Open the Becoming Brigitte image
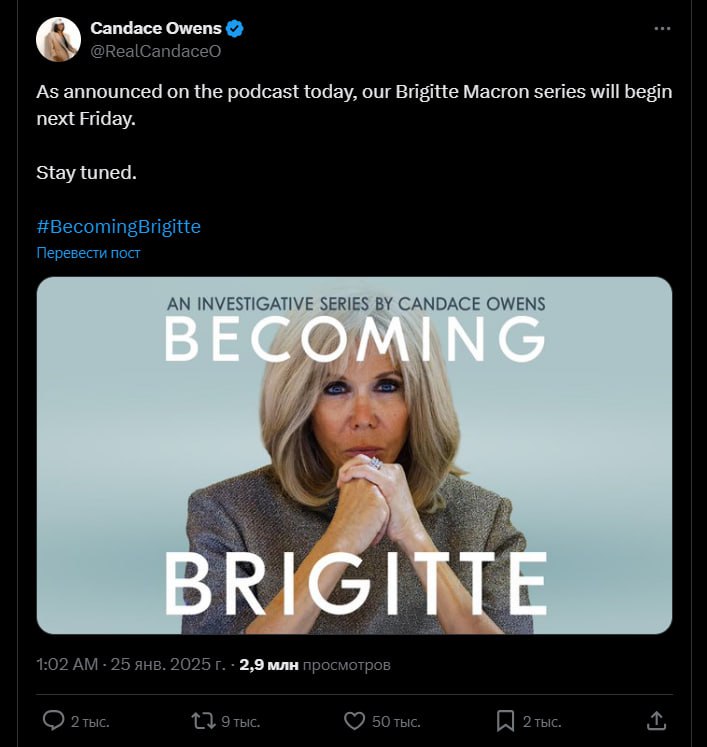 pyautogui.click(x=354, y=455)
